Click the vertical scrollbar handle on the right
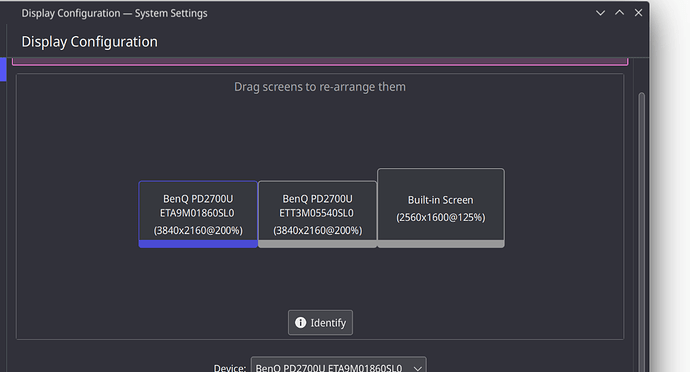Screen dimensions: 690x372 (642, 232)
